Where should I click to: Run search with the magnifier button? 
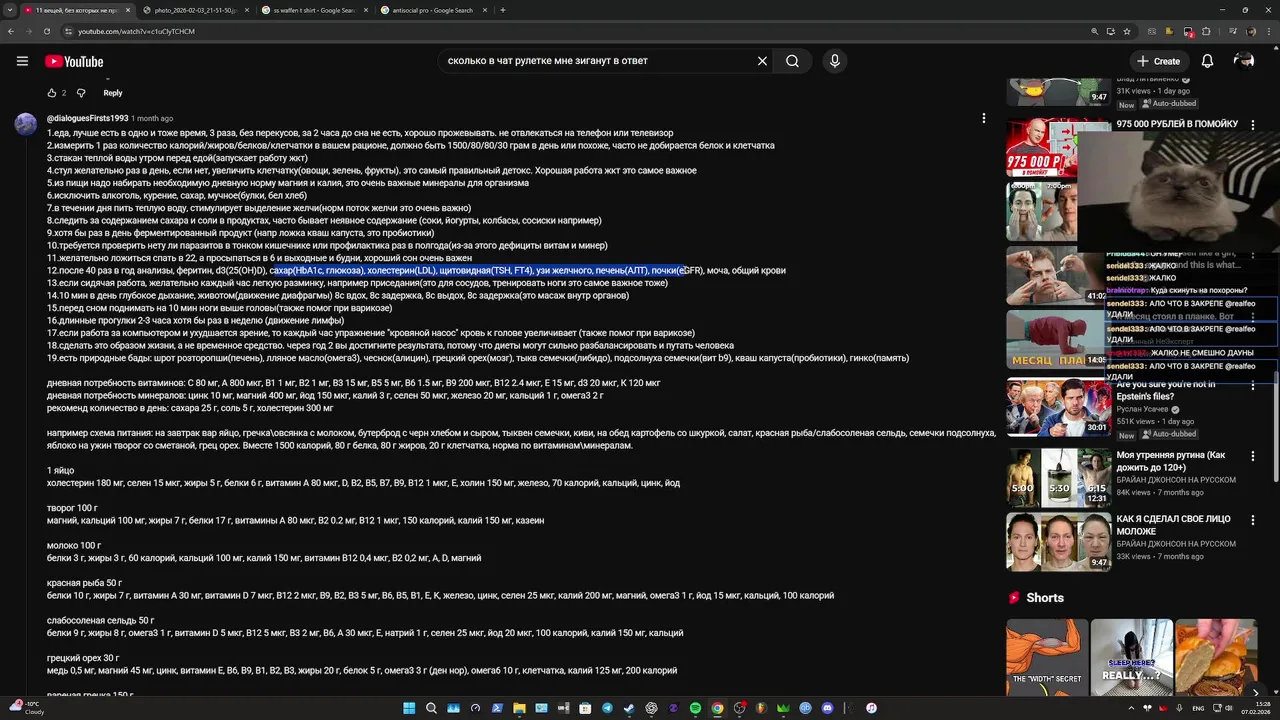tap(792, 61)
